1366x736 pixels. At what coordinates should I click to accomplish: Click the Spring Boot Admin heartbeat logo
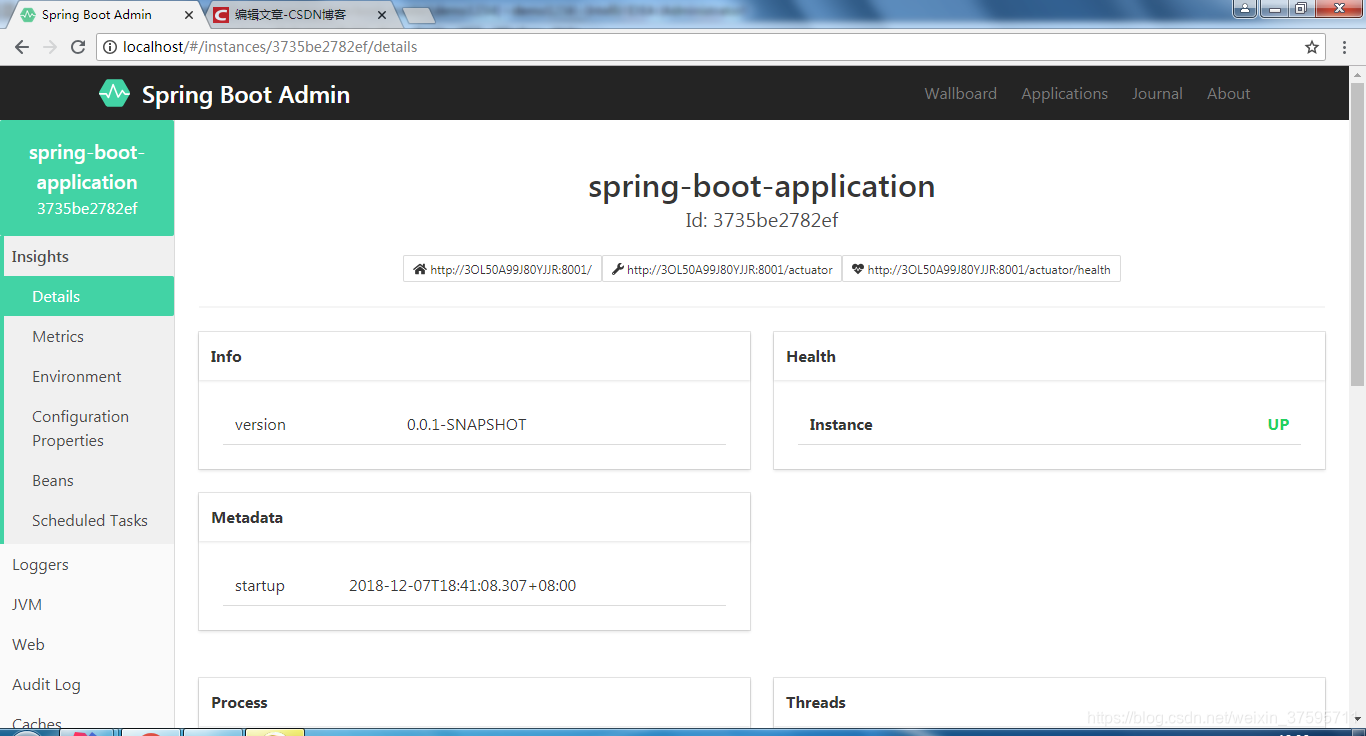click(x=114, y=94)
